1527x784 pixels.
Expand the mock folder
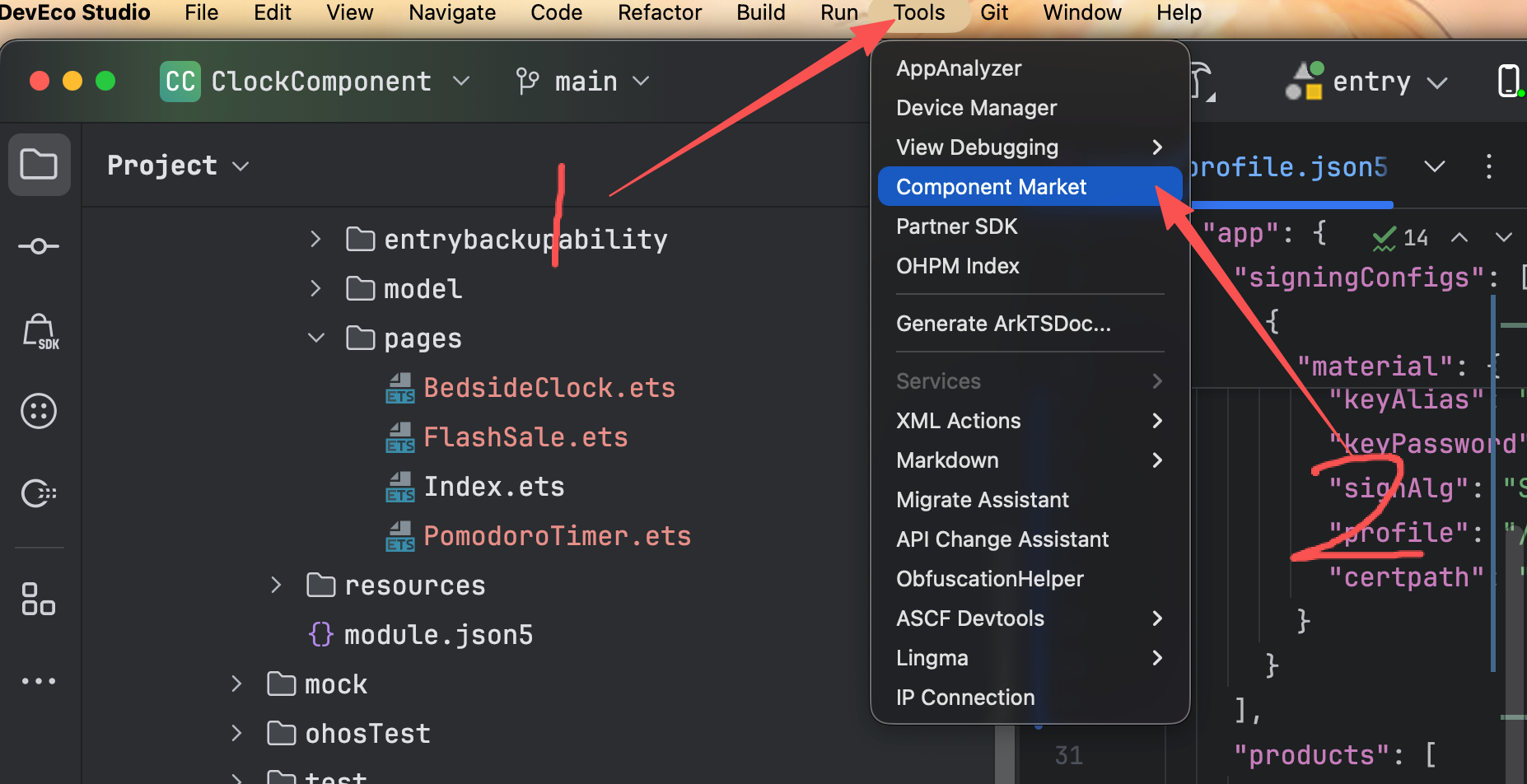(x=236, y=684)
